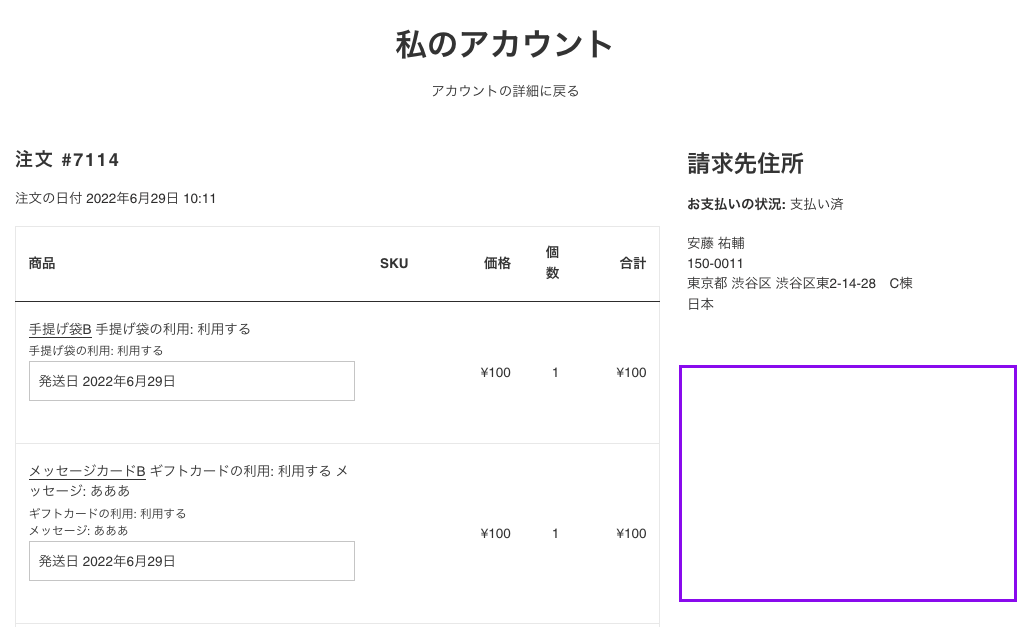Viewport: 1034px width, 627px height.
Task: Click the 個数 column header
Action: pos(552,263)
